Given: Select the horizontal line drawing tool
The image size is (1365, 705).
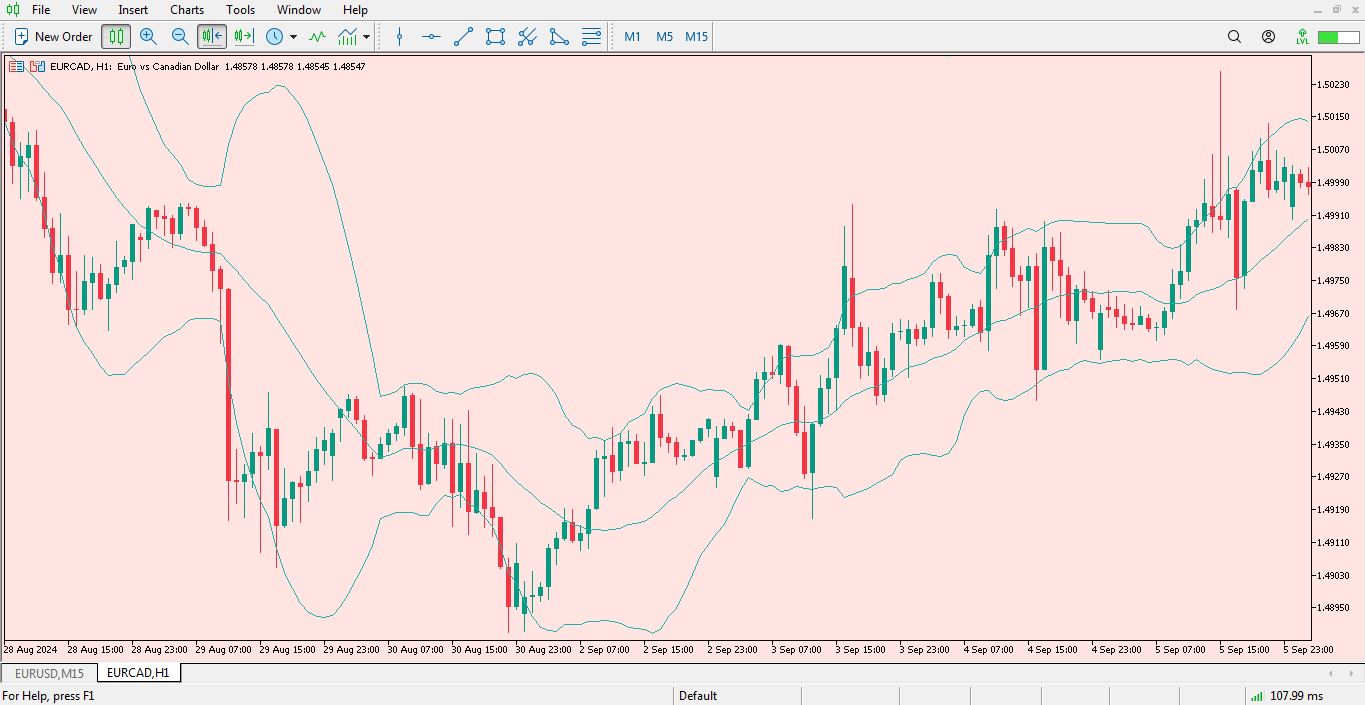Looking at the screenshot, I should (x=431, y=37).
